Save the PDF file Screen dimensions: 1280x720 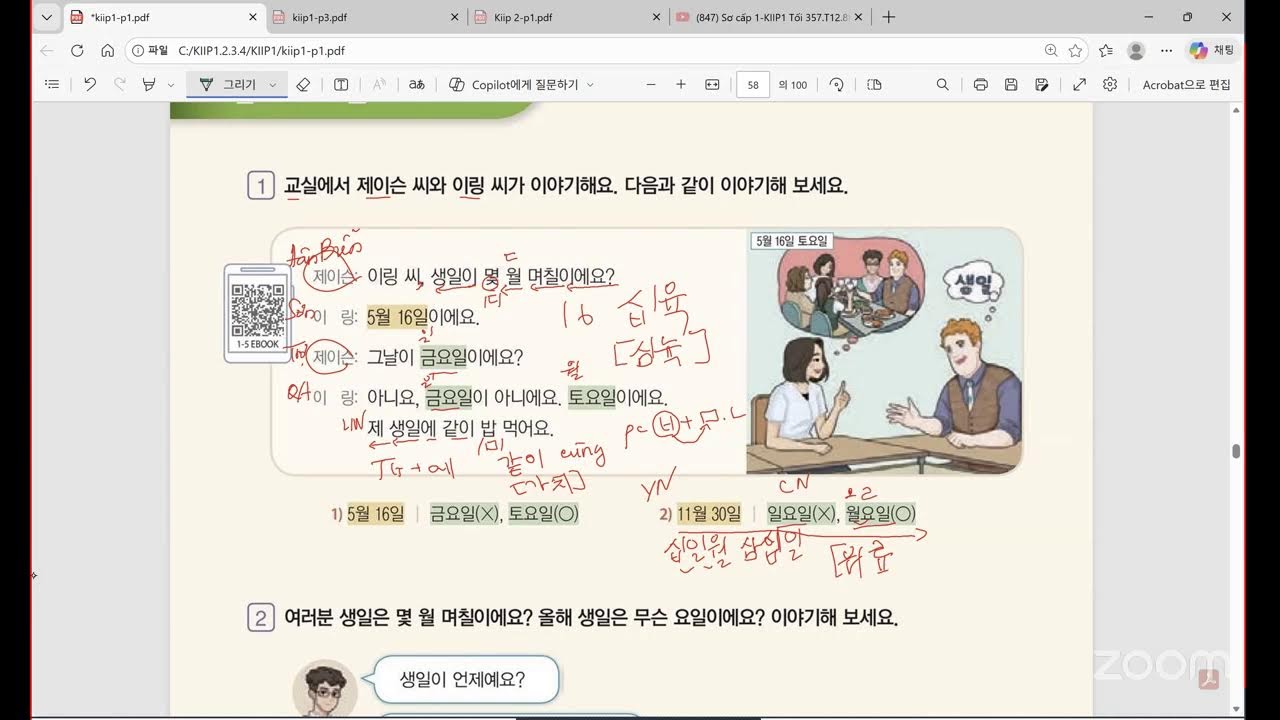pyautogui.click(x=1011, y=85)
